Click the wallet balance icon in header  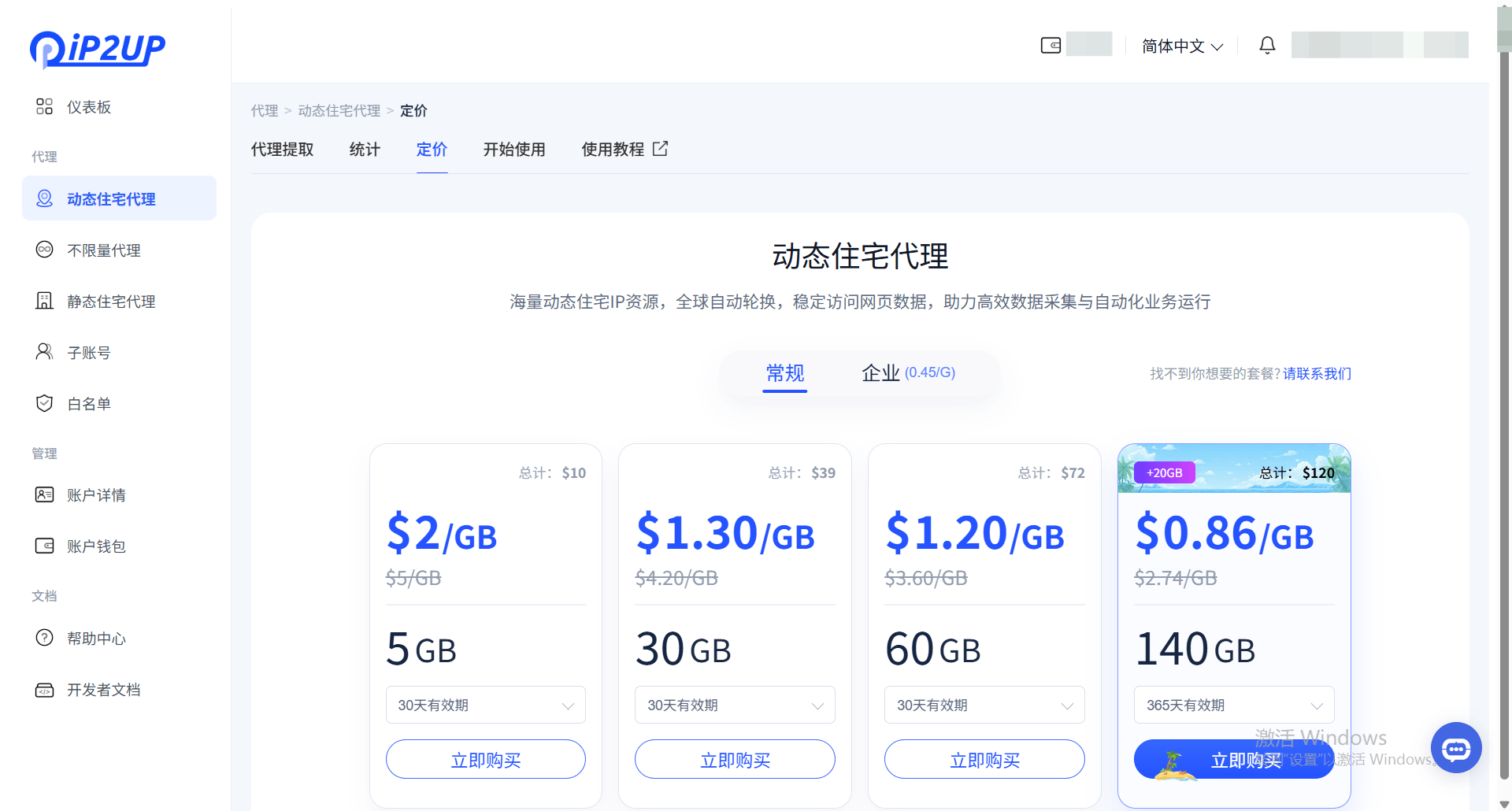[1051, 46]
